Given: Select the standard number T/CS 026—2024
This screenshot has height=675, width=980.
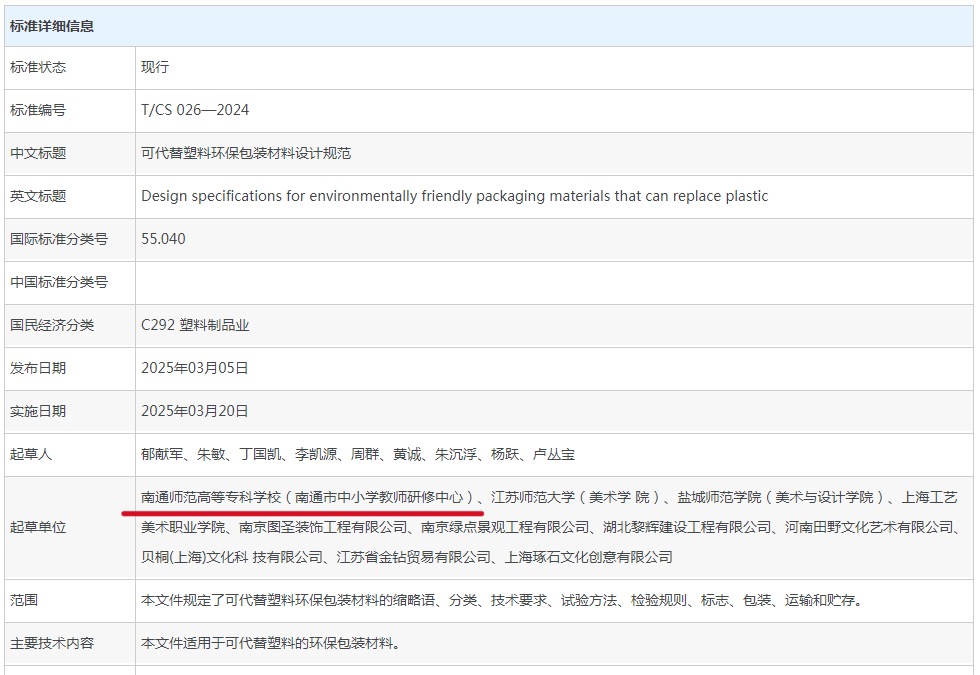Looking at the screenshot, I should pos(195,110).
